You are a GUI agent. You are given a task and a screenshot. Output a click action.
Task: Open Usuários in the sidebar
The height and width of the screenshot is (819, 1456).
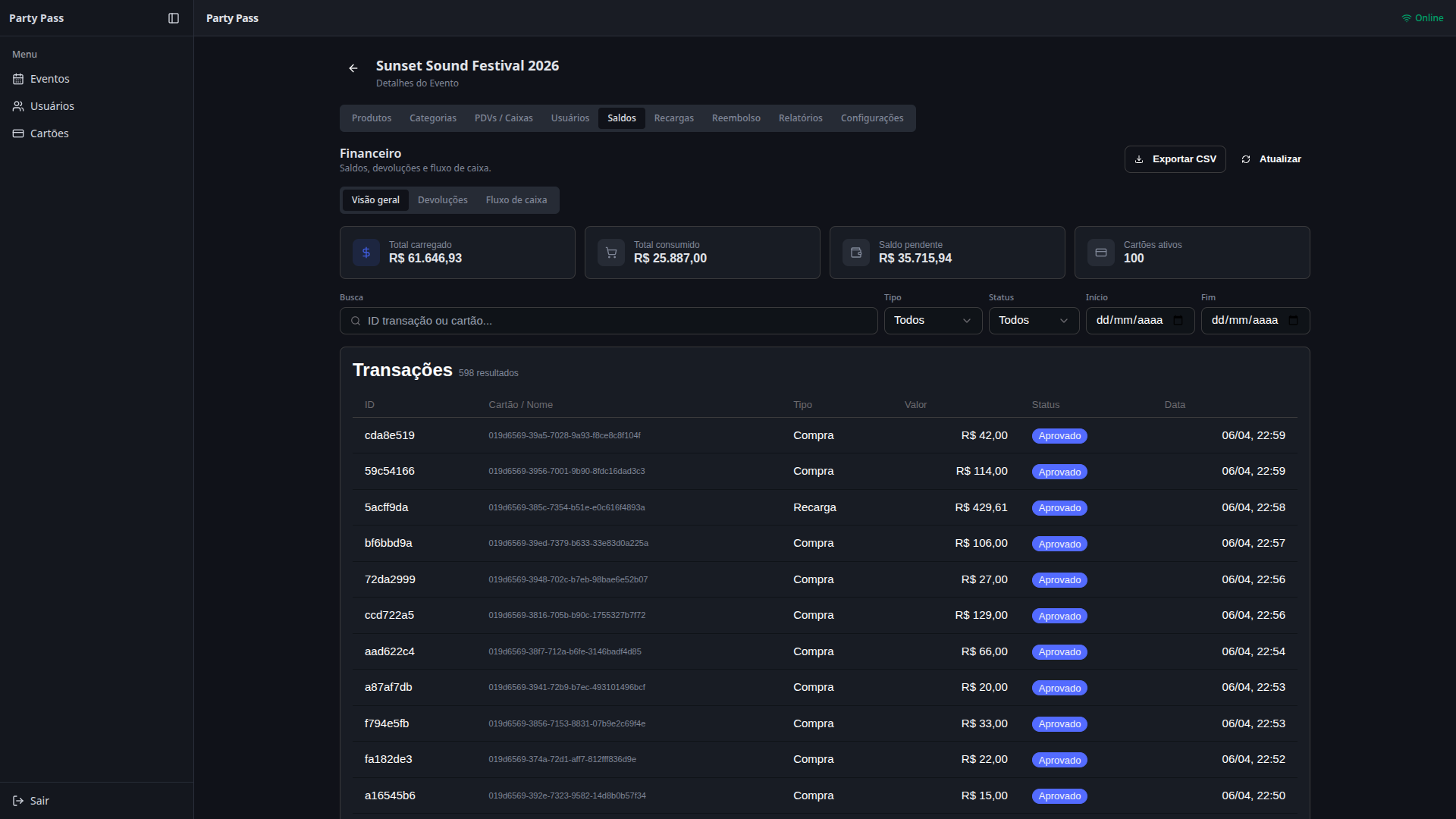click(52, 106)
